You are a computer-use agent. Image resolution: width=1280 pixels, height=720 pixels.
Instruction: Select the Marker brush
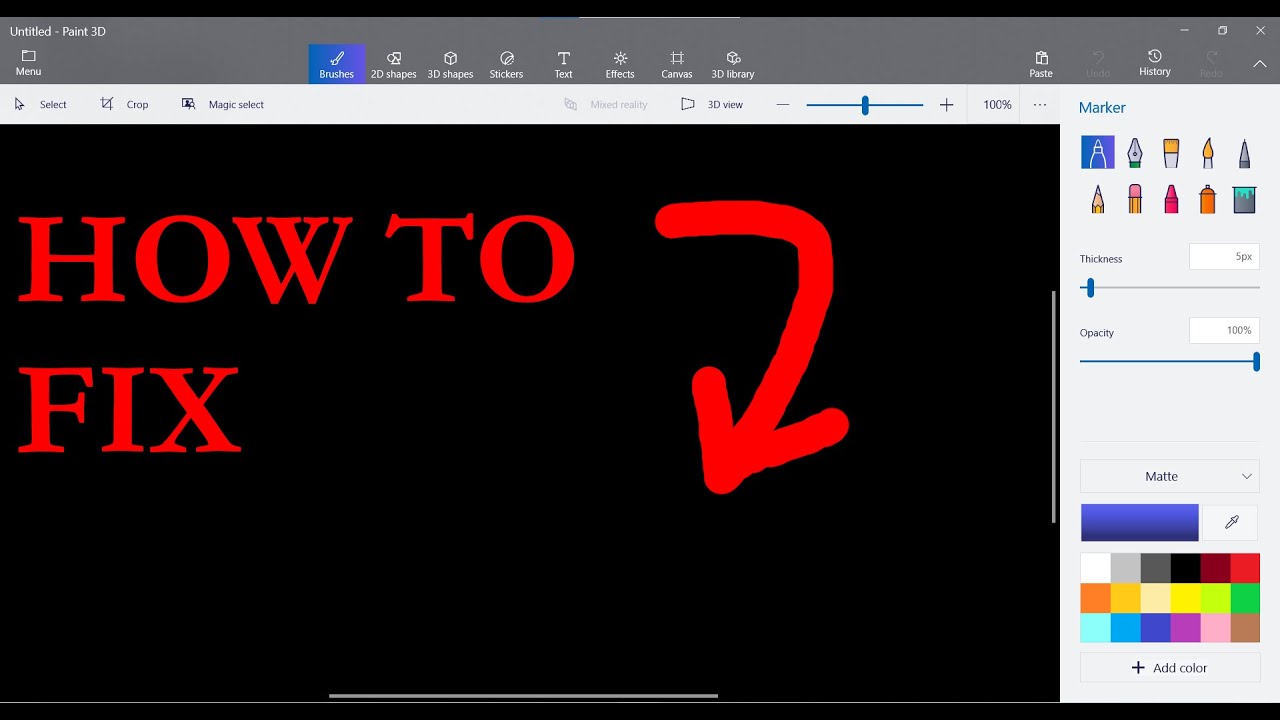(1098, 152)
